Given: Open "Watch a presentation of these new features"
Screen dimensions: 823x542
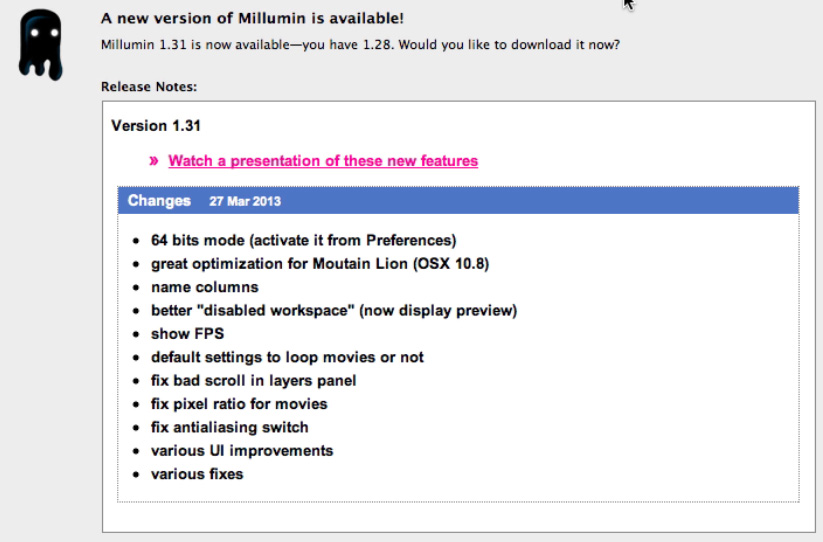Looking at the screenshot, I should coord(323,161).
